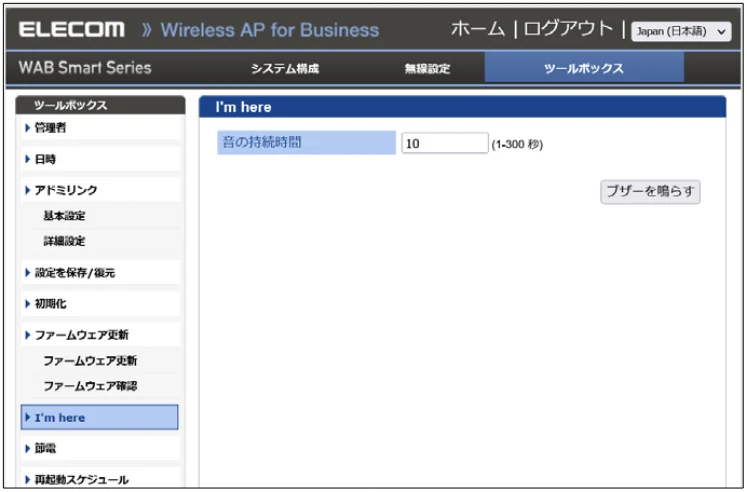
Task: Click the WAB Smart Series text
Action: click(85, 68)
